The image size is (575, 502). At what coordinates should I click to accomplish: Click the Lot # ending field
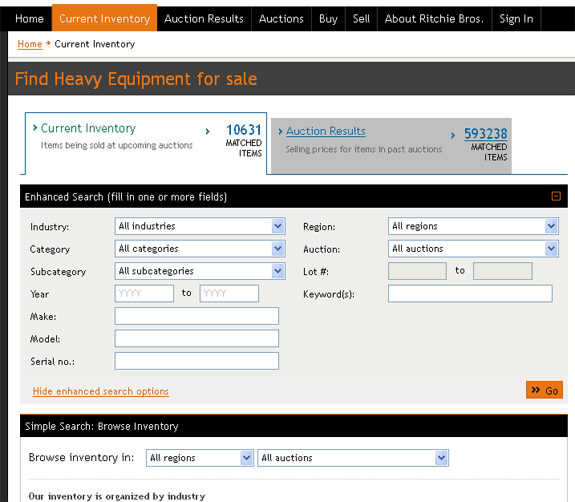pyautogui.click(x=503, y=271)
